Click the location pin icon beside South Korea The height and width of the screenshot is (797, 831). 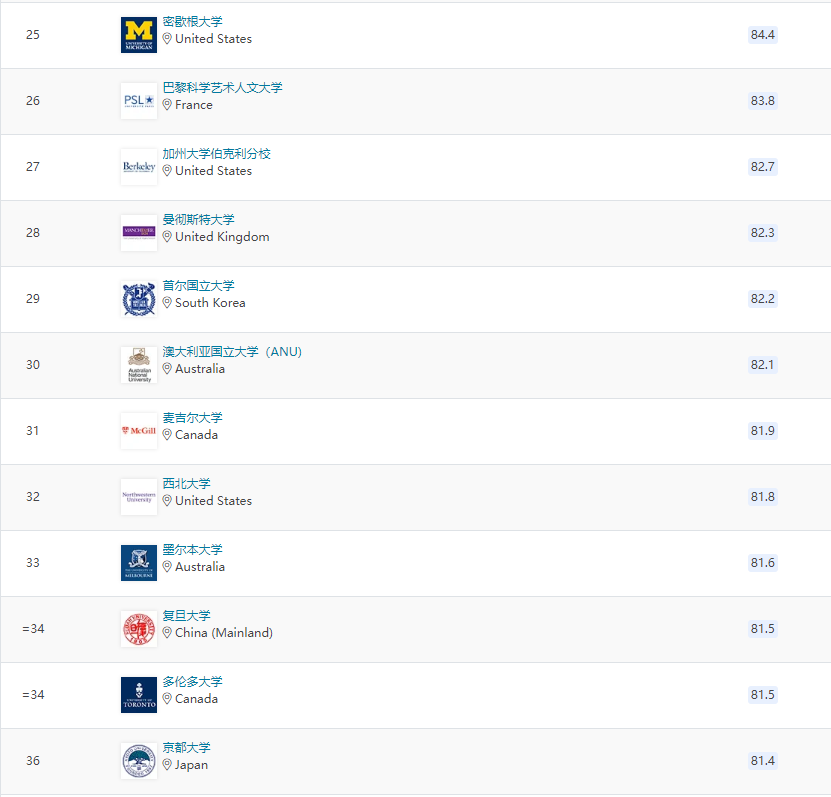click(167, 303)
